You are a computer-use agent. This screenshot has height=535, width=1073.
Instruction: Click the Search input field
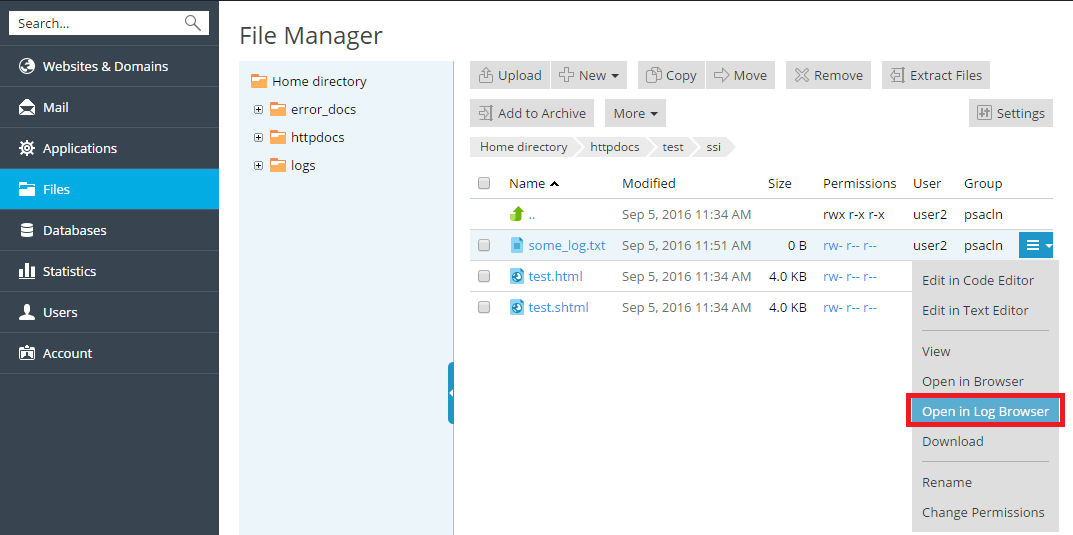pyautogui.click(x=97, y=23)
